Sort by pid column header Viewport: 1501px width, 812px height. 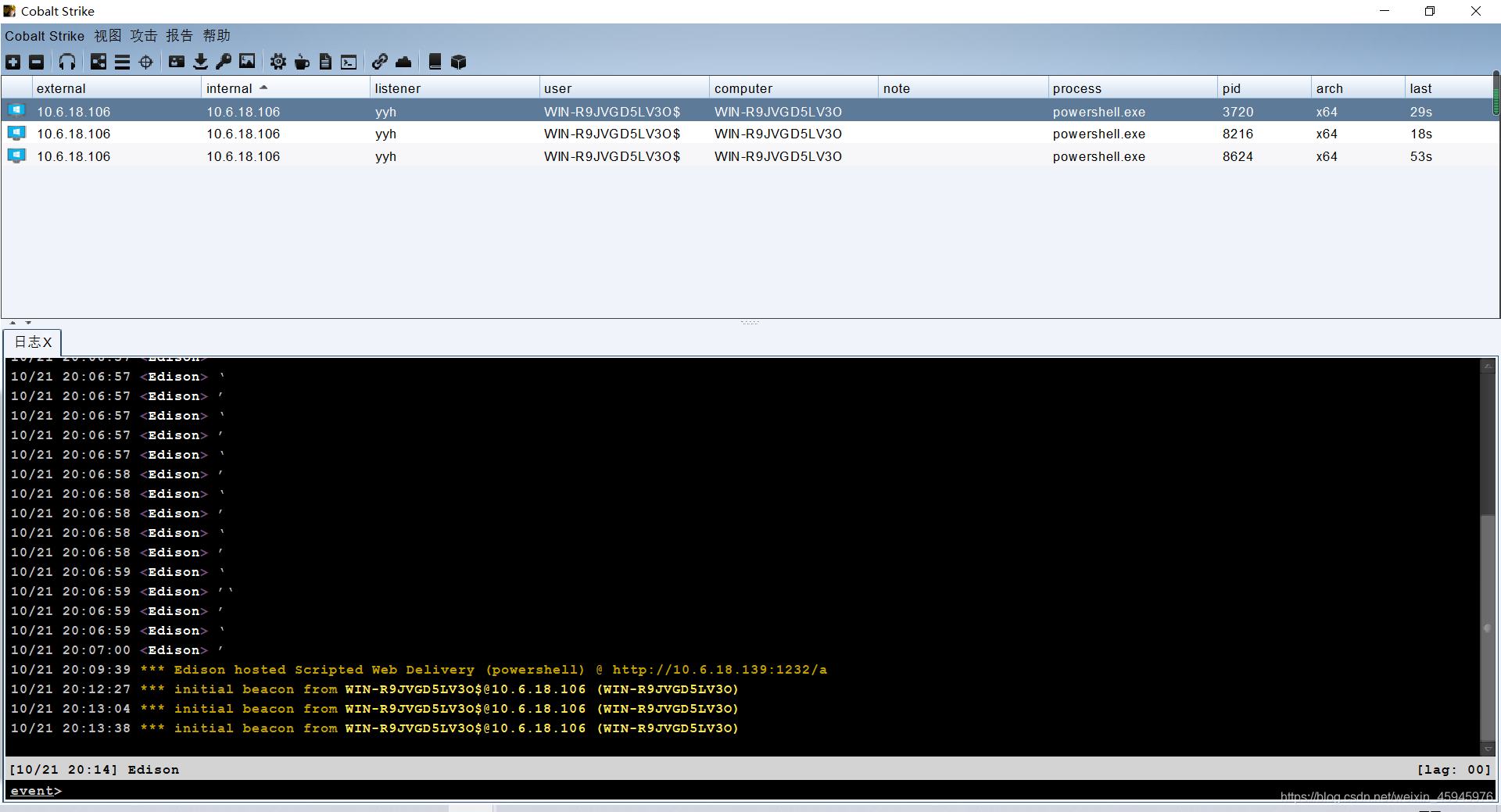pyautogui.click(x=1264, y=88)
